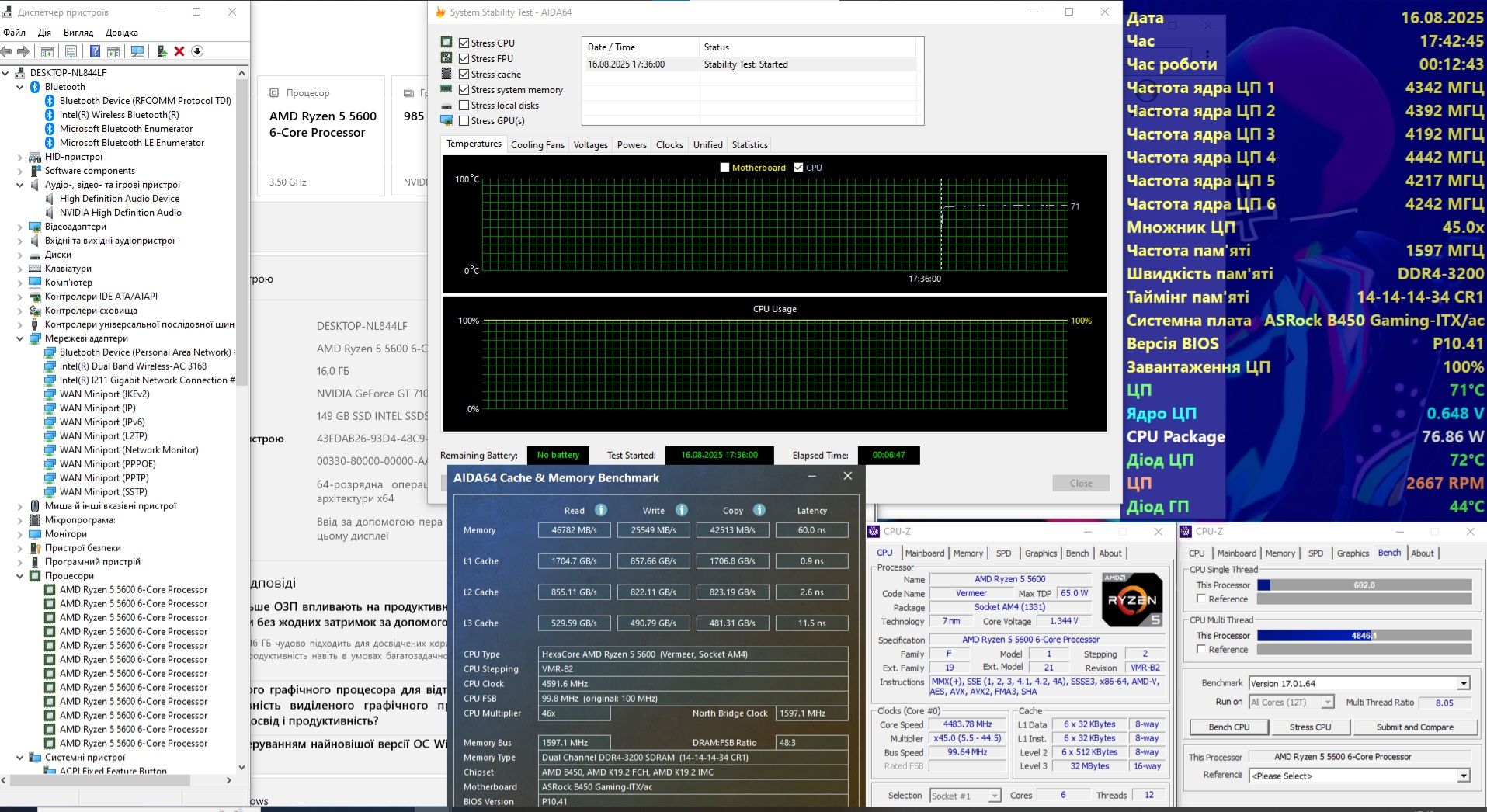Viewport: 1487px width, 812px height.
Task: Click the Stress GPU(s) monitor icon
Action: click(446, 120)
